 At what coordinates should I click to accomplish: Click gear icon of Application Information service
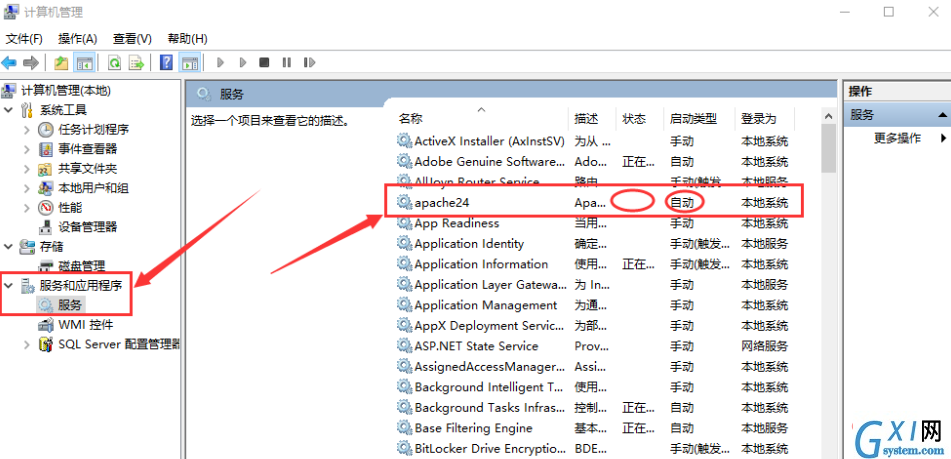404,264
